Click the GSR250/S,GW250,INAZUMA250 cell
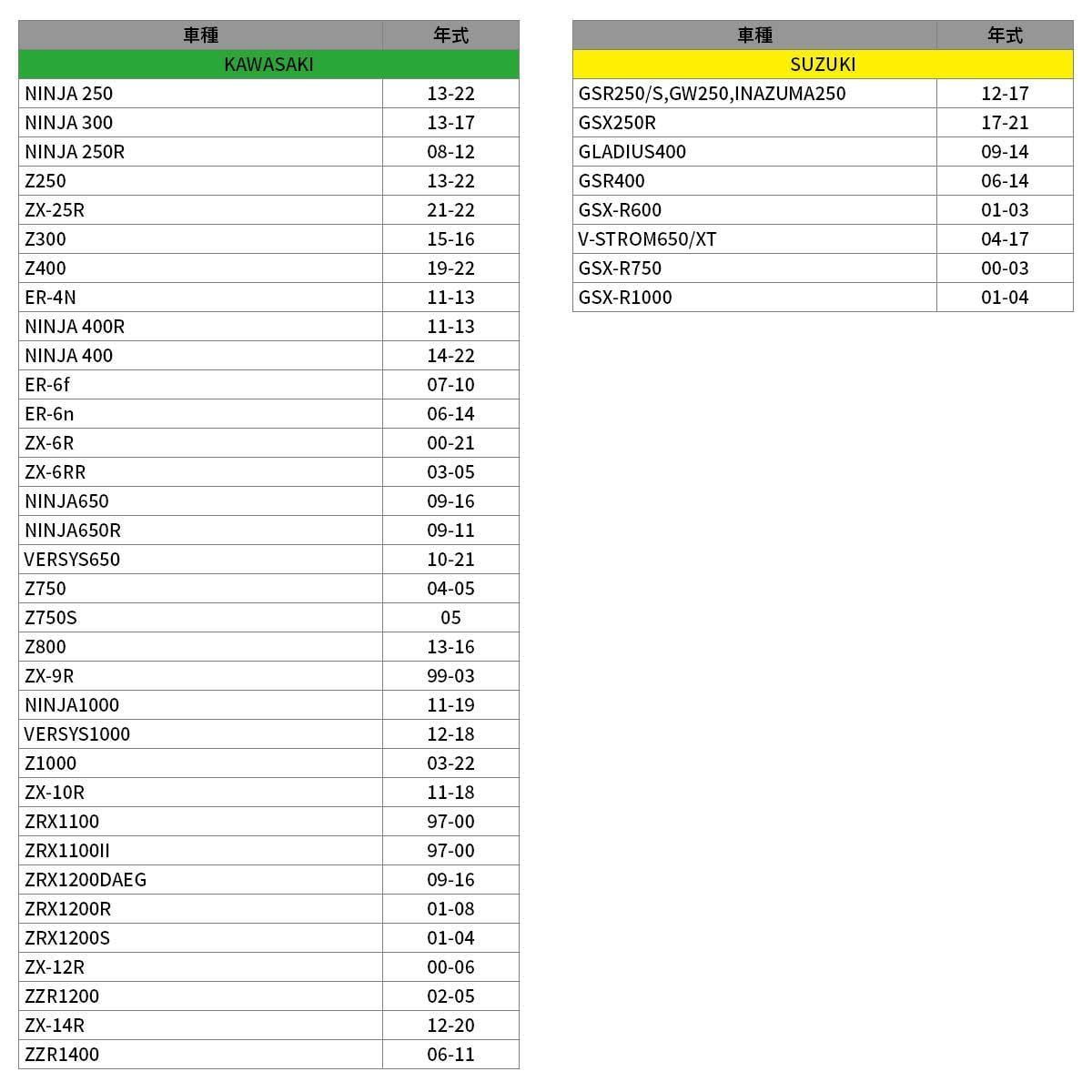 click(754, 94)
